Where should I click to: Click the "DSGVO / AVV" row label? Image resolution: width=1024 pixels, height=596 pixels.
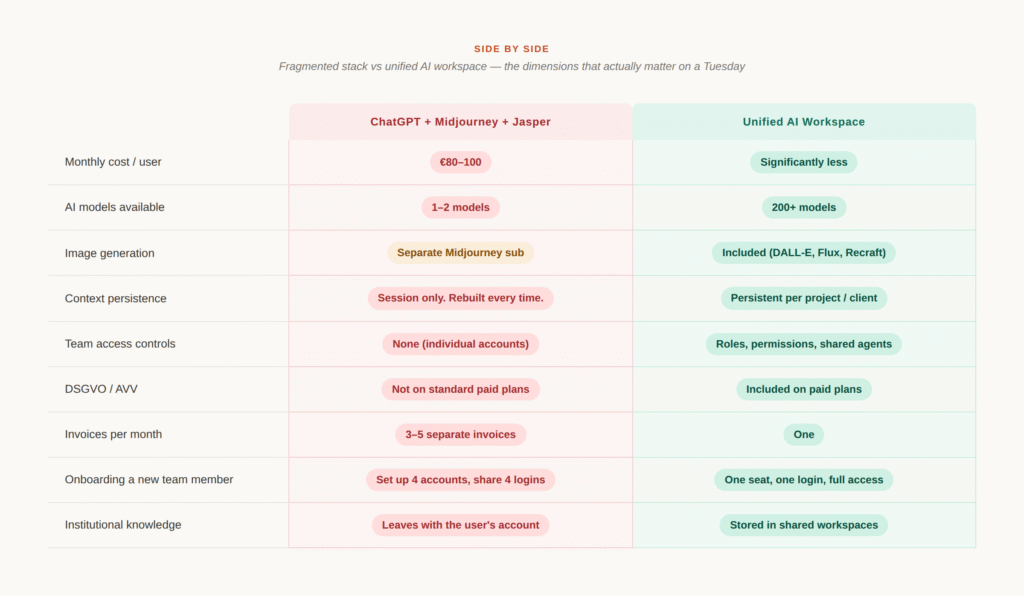[99, 389]
